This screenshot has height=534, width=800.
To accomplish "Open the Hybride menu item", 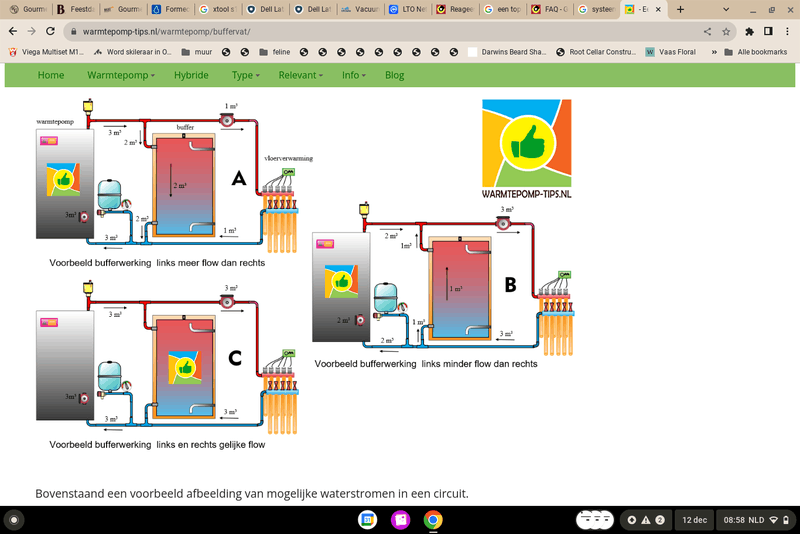I will 191,75.
